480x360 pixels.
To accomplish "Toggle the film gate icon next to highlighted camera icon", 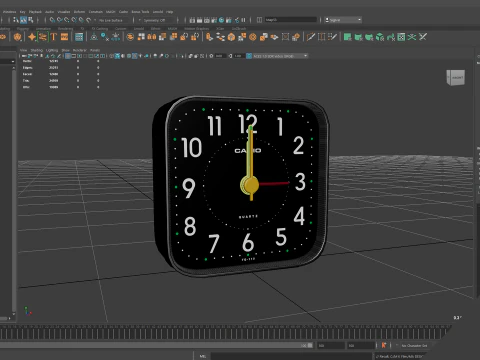I will point(74,56).
